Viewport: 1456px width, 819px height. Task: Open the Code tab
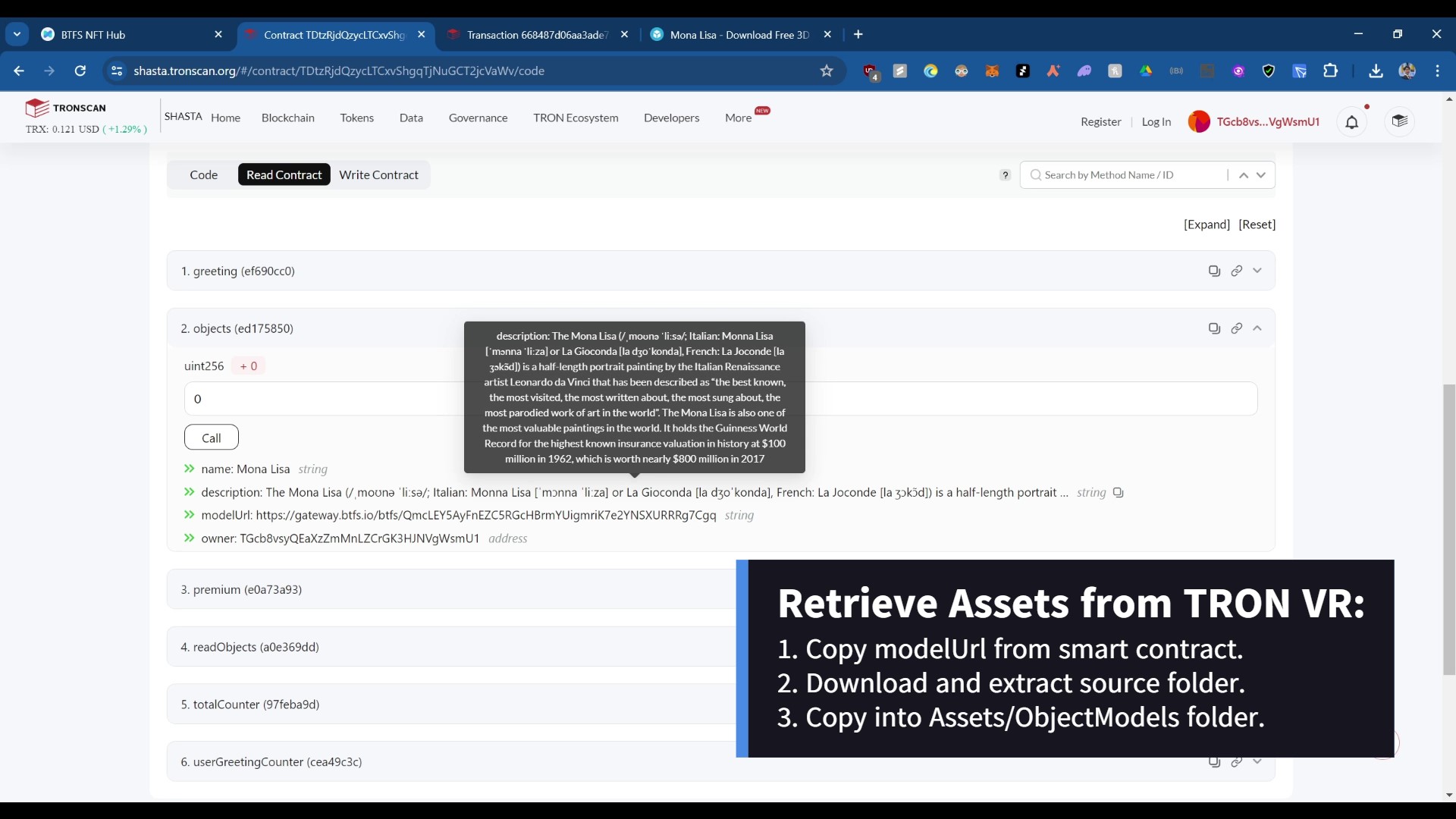[203, 175]
